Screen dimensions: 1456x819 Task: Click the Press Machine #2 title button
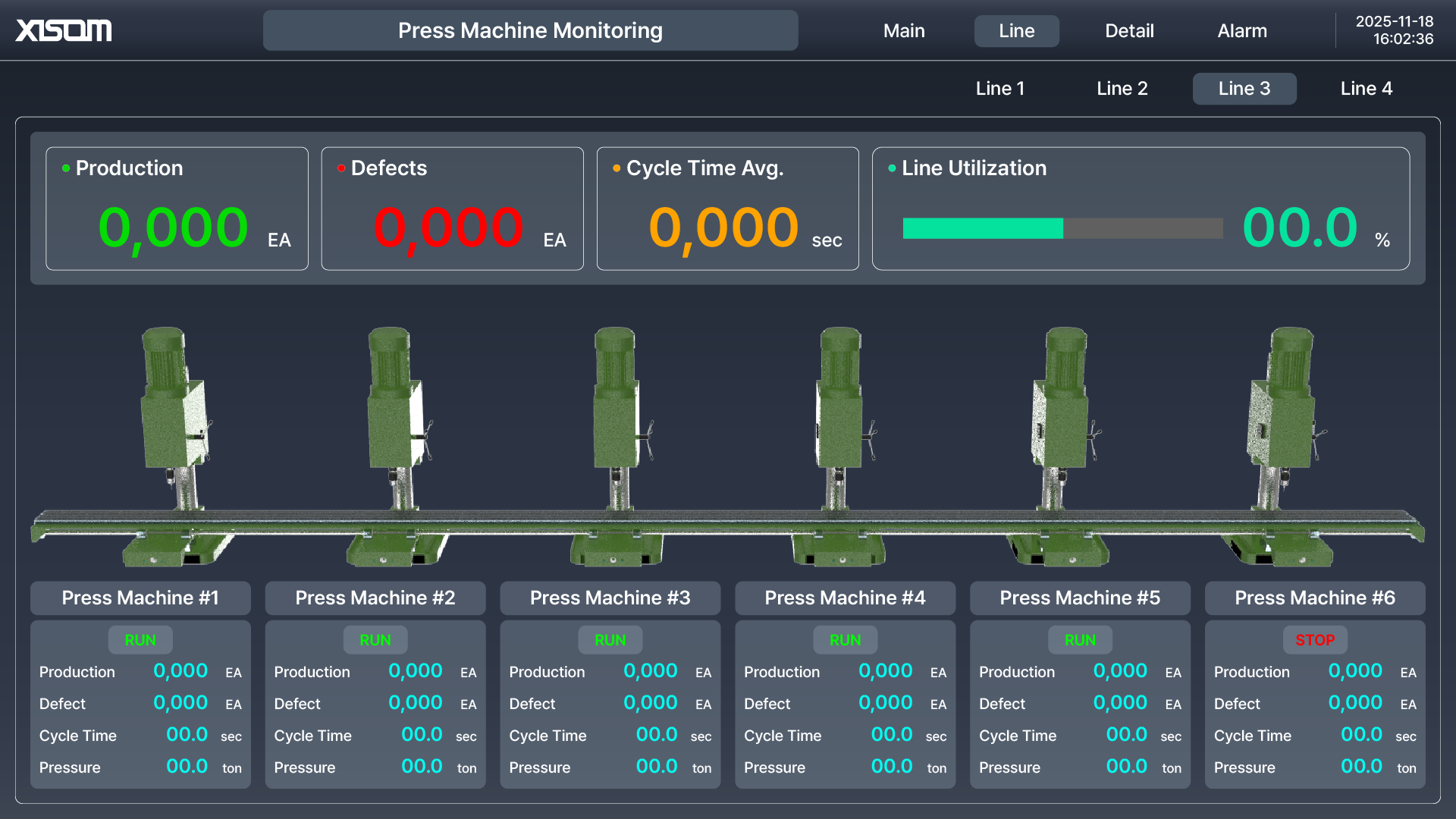click(x=375, y=598)
